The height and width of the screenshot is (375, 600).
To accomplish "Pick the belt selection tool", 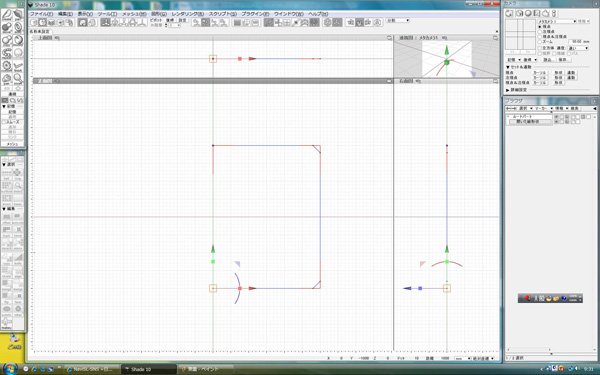I will 7,174.
